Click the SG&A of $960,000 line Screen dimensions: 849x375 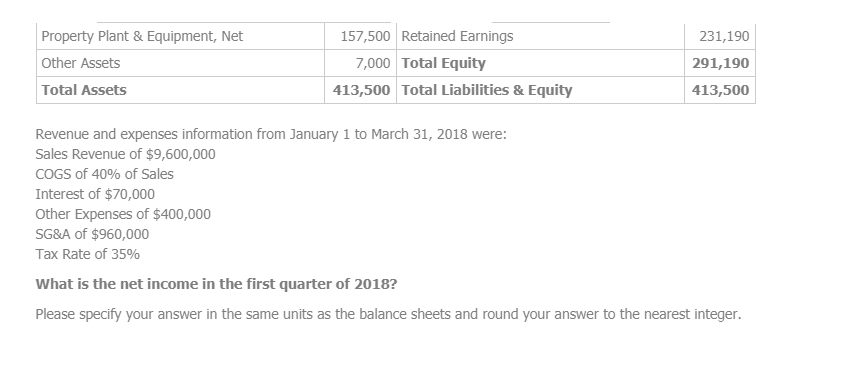click(92, 234)
